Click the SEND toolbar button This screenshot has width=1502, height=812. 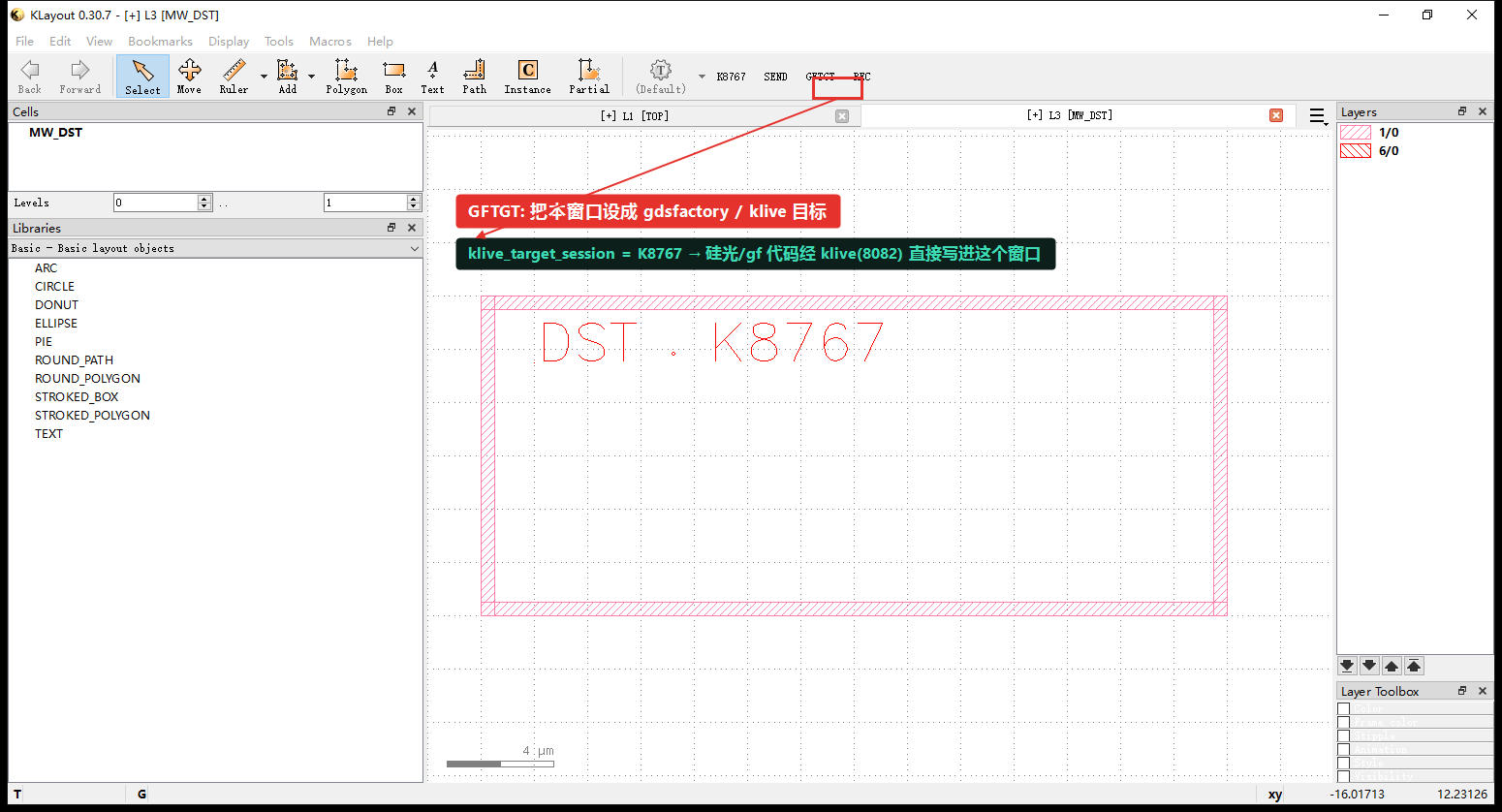coord(775,77)
